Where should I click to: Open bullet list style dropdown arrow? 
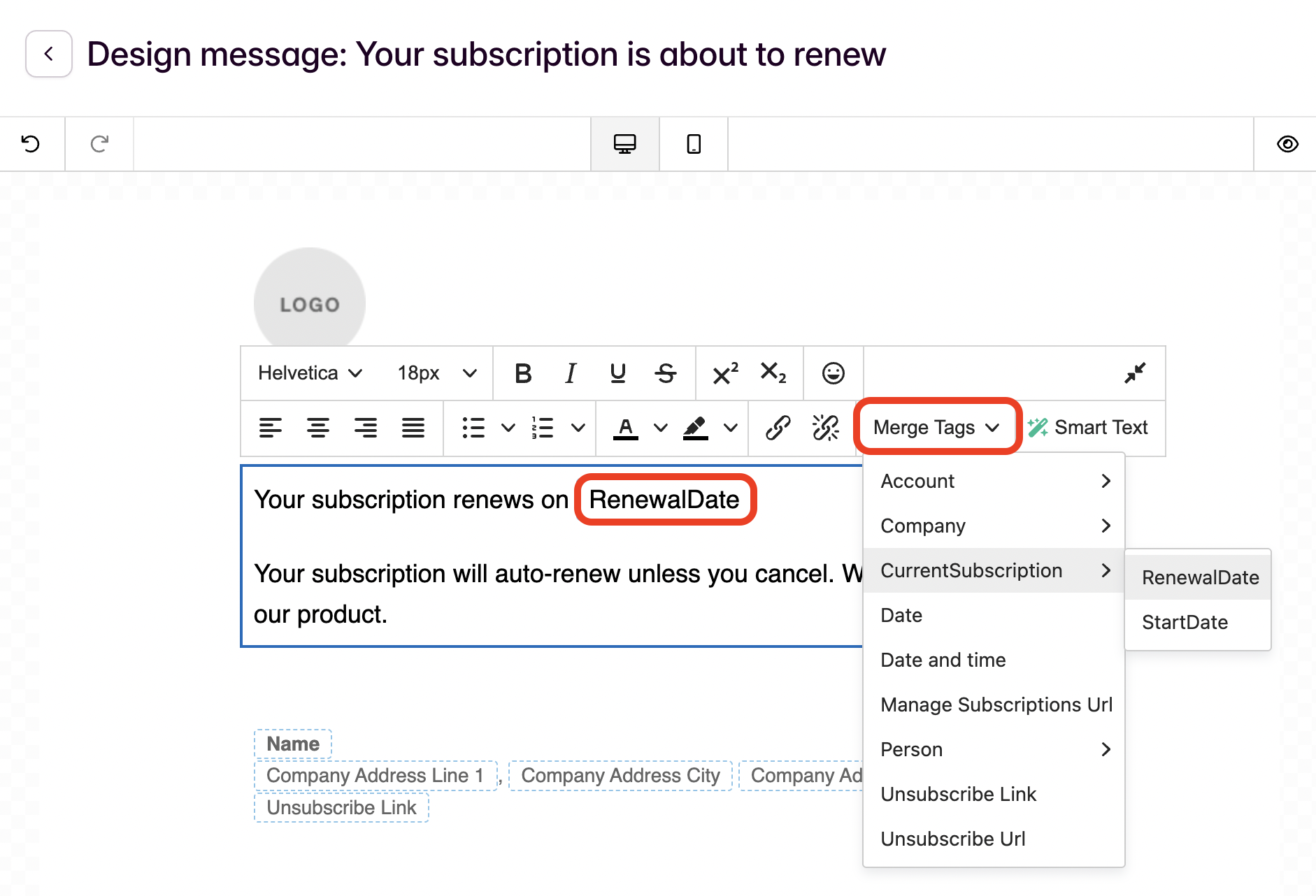[x=508, y=428]
